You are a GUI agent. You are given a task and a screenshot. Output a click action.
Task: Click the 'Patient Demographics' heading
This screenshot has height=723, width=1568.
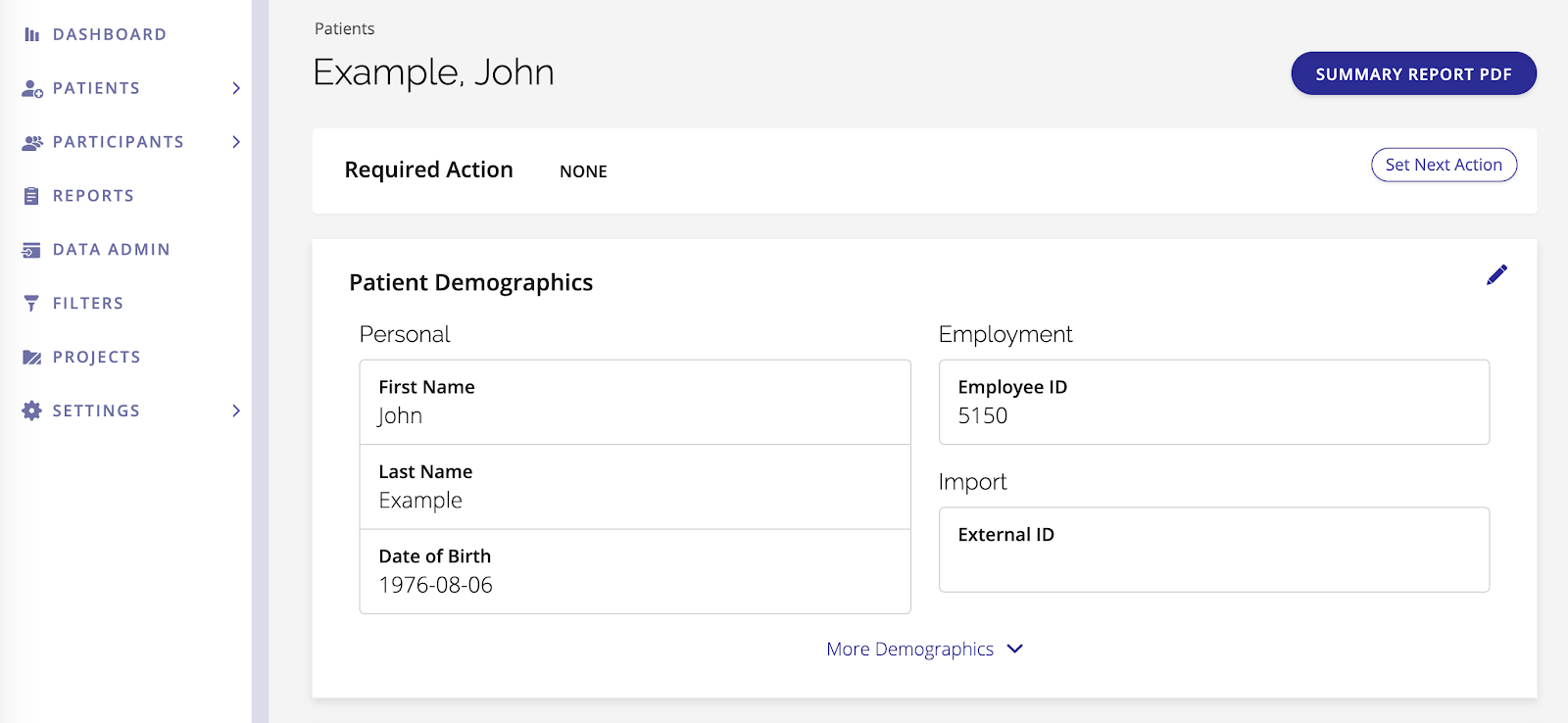pos(470,282)
